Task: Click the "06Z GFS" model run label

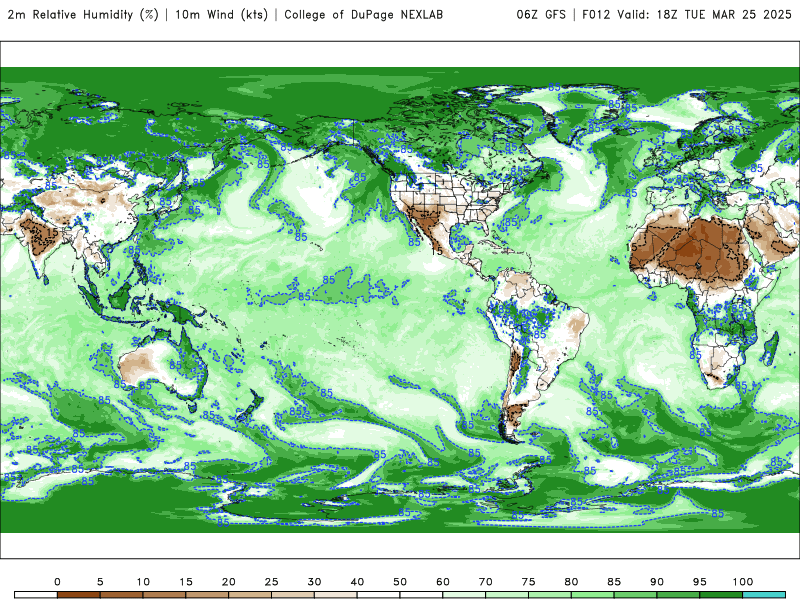Action: pyautogui.click(x=541, y=15)
